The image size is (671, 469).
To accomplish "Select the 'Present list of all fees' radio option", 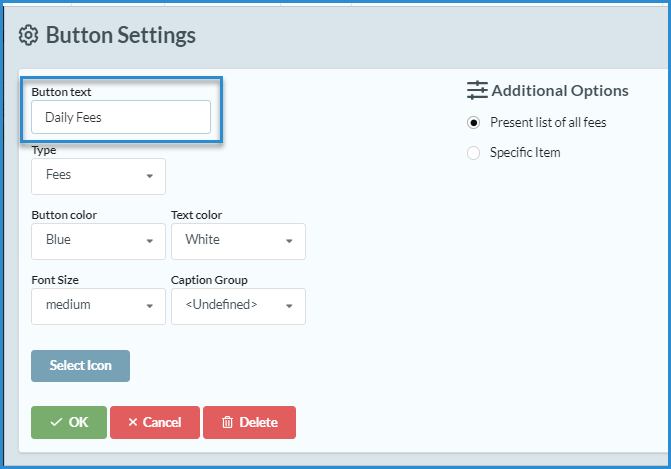I will tap(474, 123).
